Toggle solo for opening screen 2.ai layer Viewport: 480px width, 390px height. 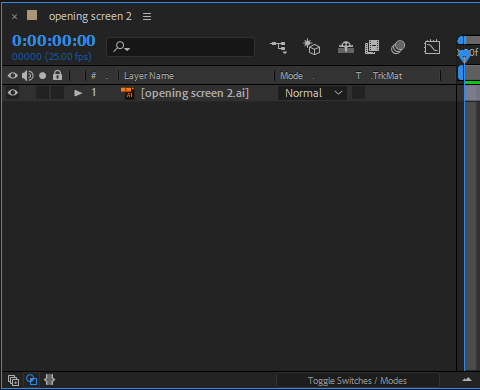coord(42,93)
